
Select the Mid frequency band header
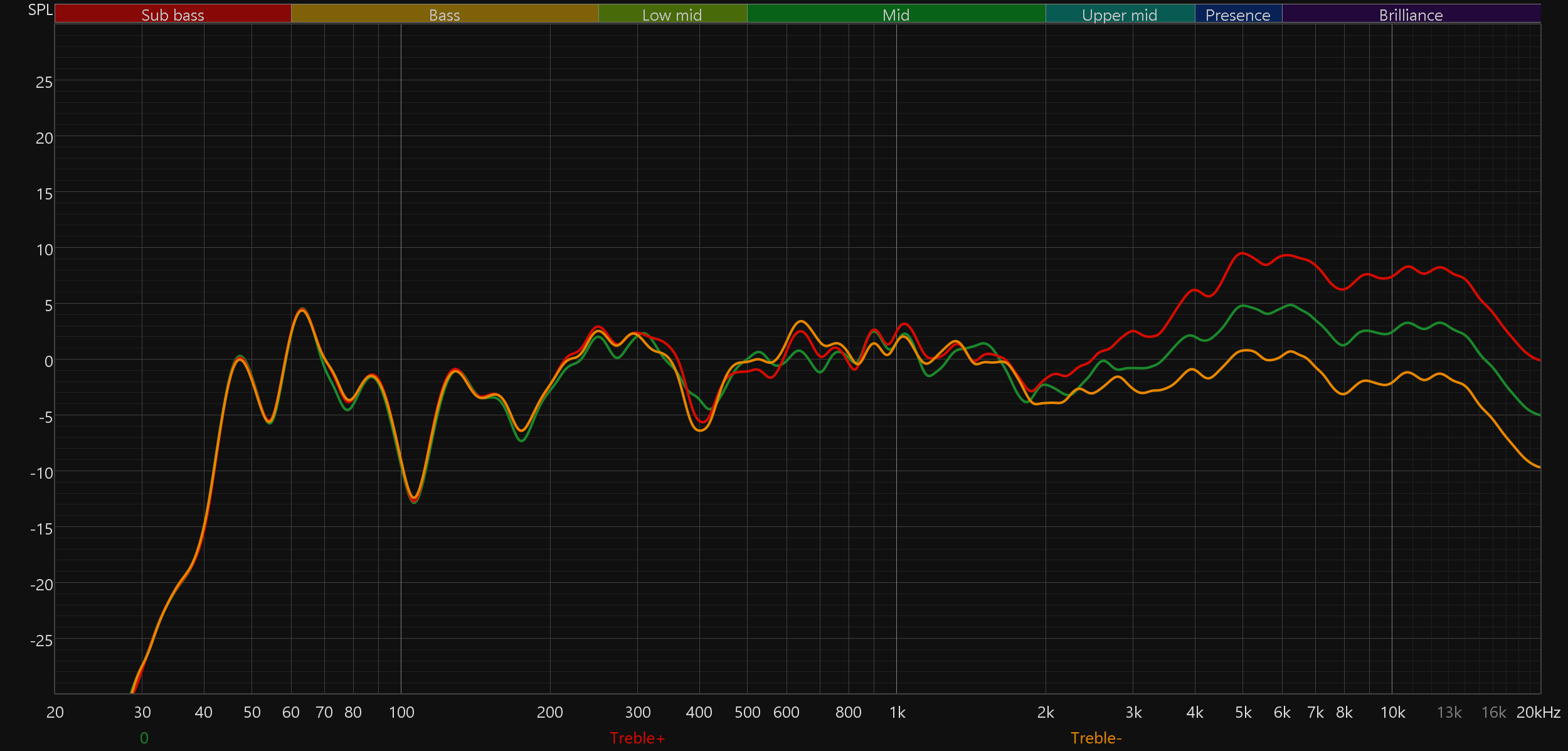point(896,14)
